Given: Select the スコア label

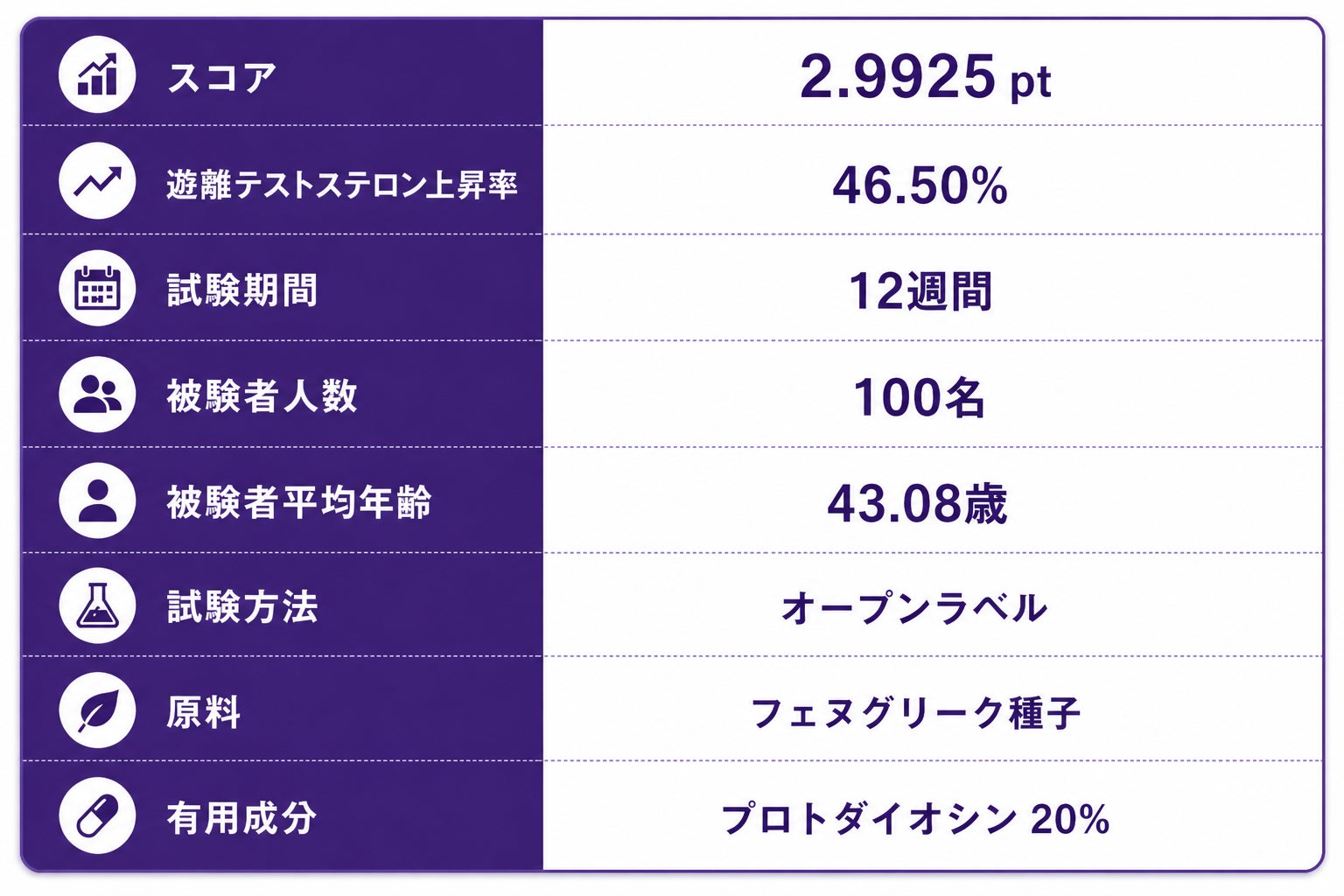Looking at the screenshot, I should pyautogui.click(x=222, y=78).
